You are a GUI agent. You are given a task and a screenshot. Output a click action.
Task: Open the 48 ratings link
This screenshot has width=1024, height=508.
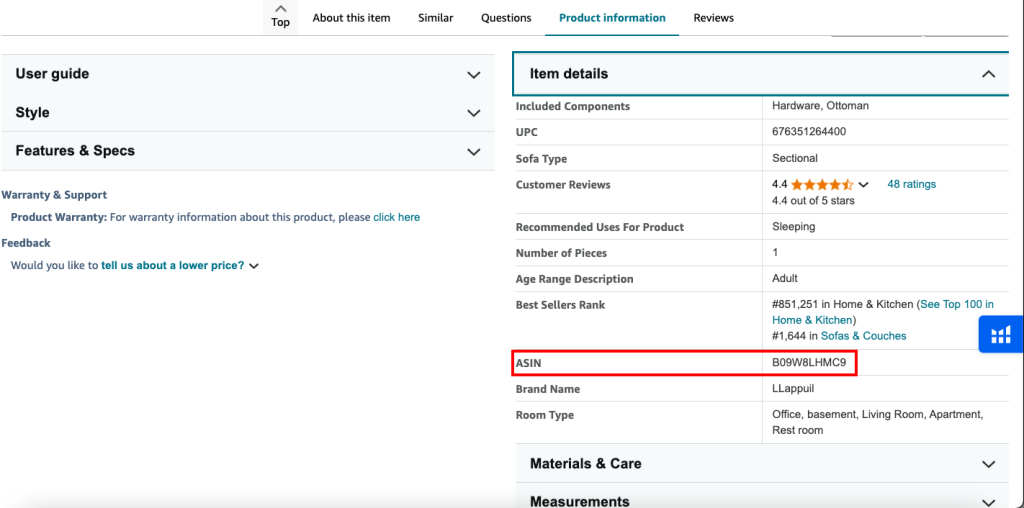coord(911,184)
